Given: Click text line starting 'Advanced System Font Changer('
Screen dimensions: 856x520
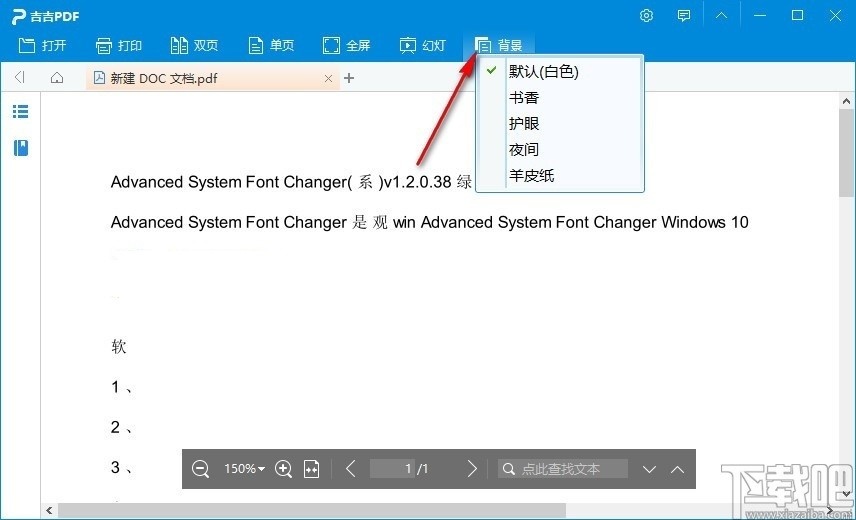Looking at the screenshot, I should 292,182.
